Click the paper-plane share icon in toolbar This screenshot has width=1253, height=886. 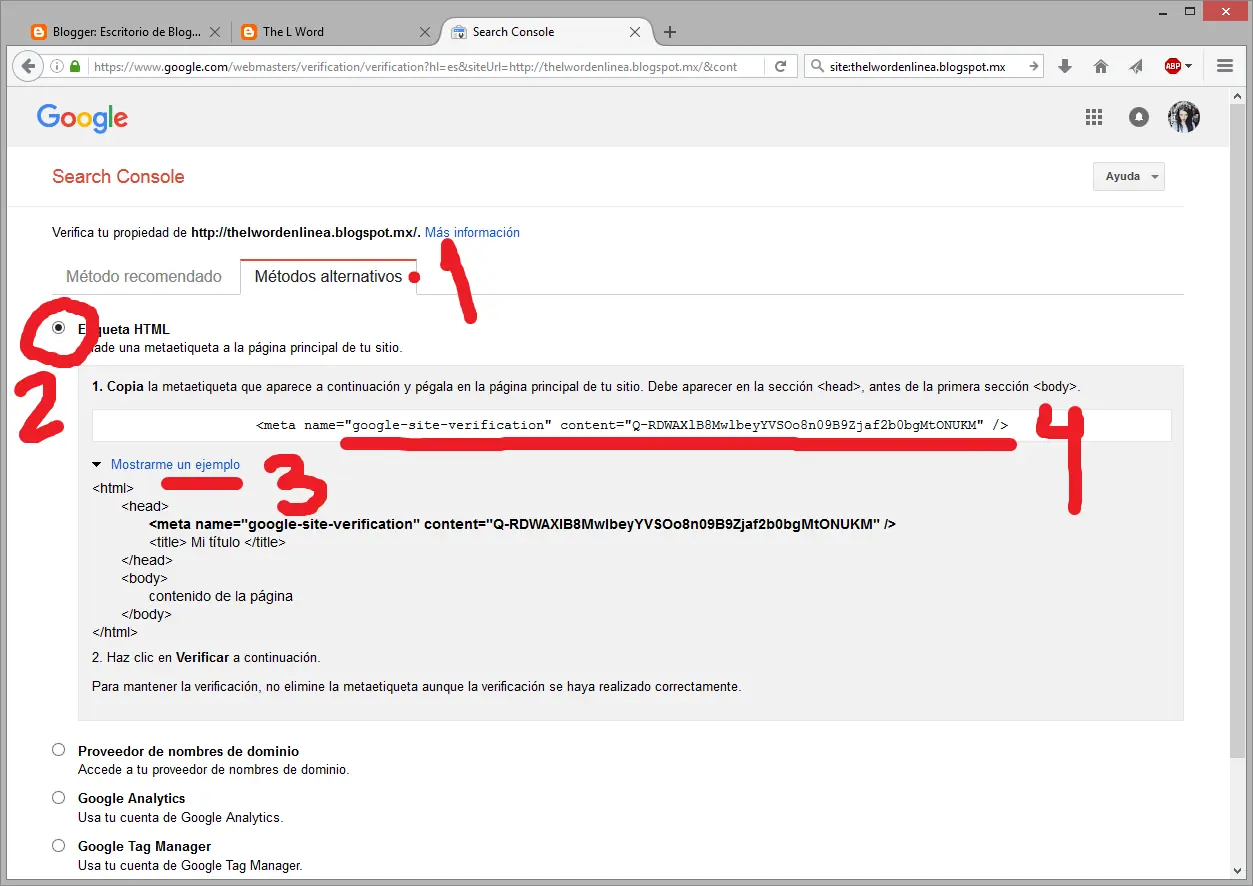pyautogui.click(x=1136, y=66)
